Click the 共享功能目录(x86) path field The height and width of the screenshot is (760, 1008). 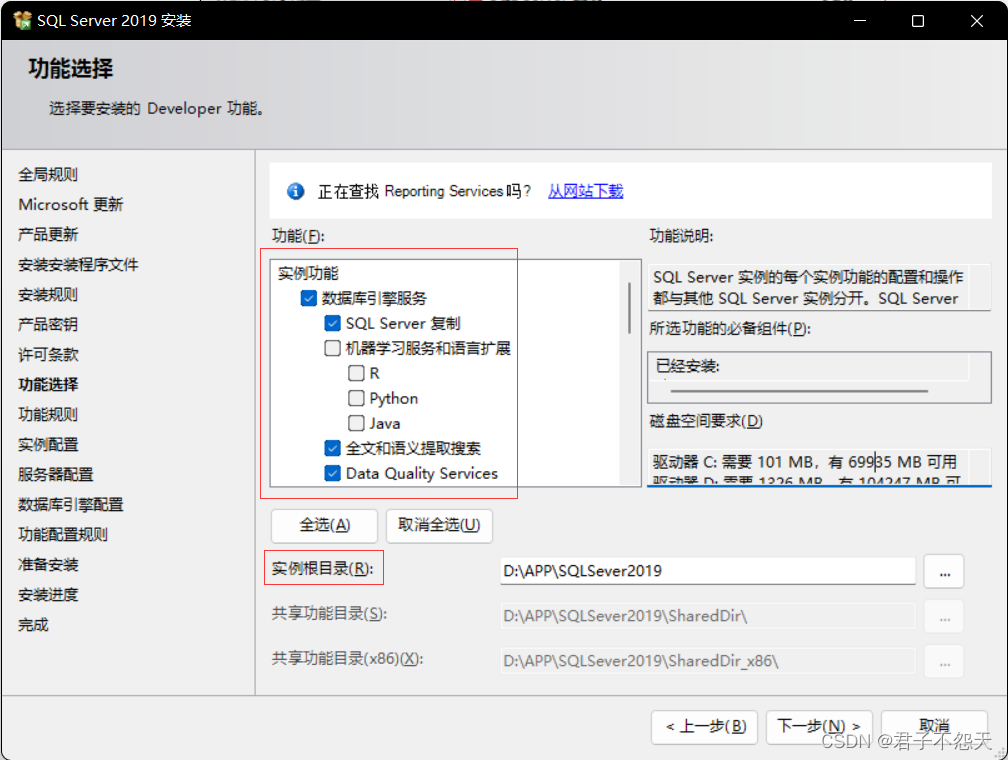(708, 661)
